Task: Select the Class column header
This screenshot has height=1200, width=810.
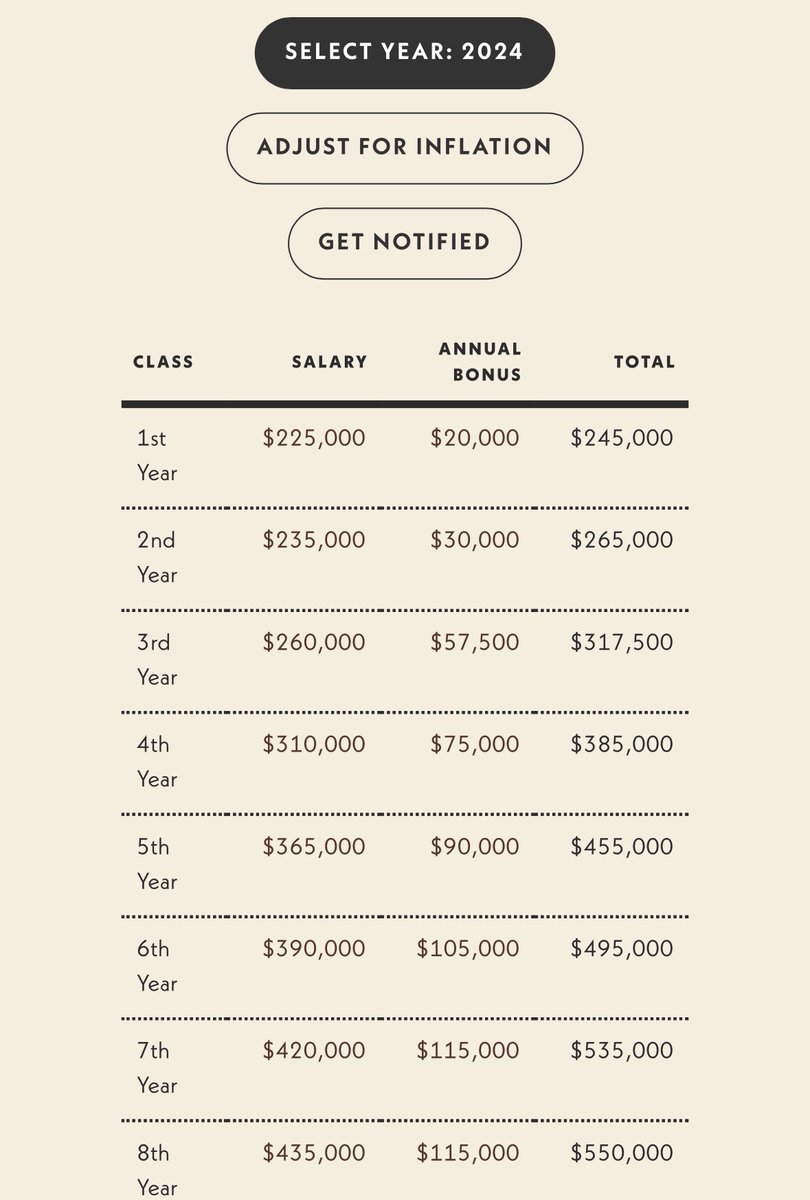Action: tap(163, 362)
